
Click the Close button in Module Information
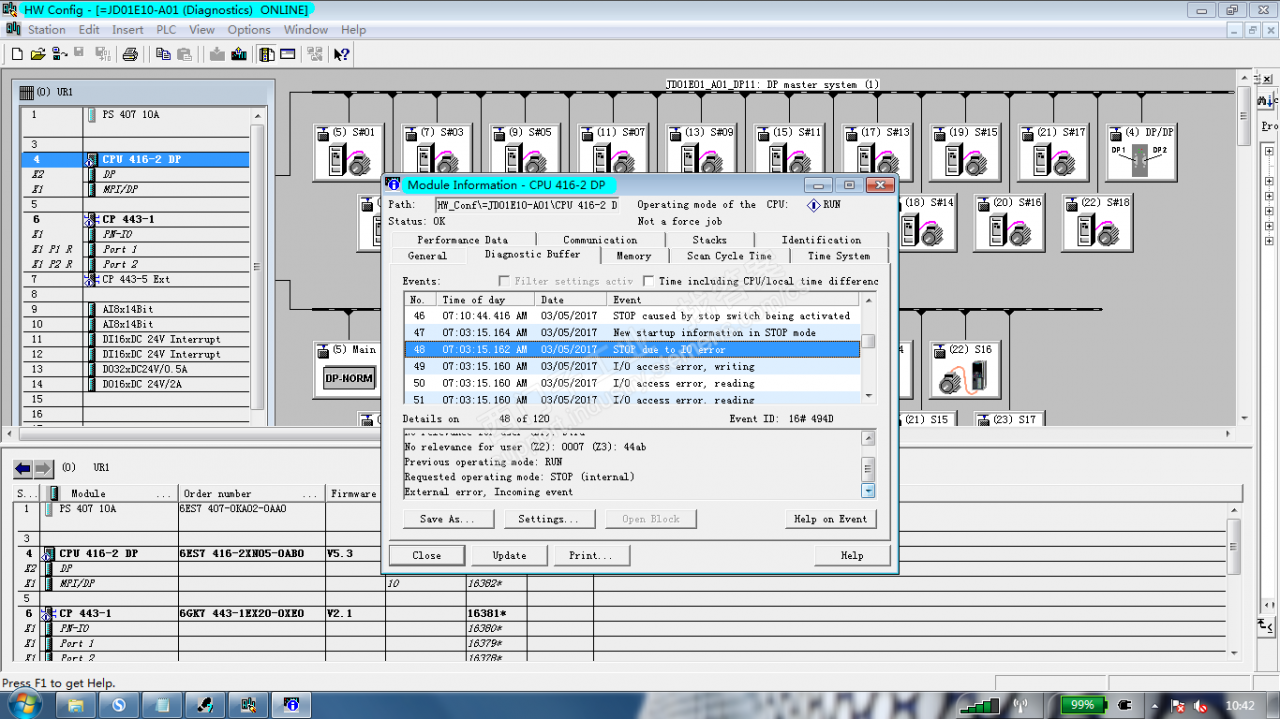click(427, 555)
